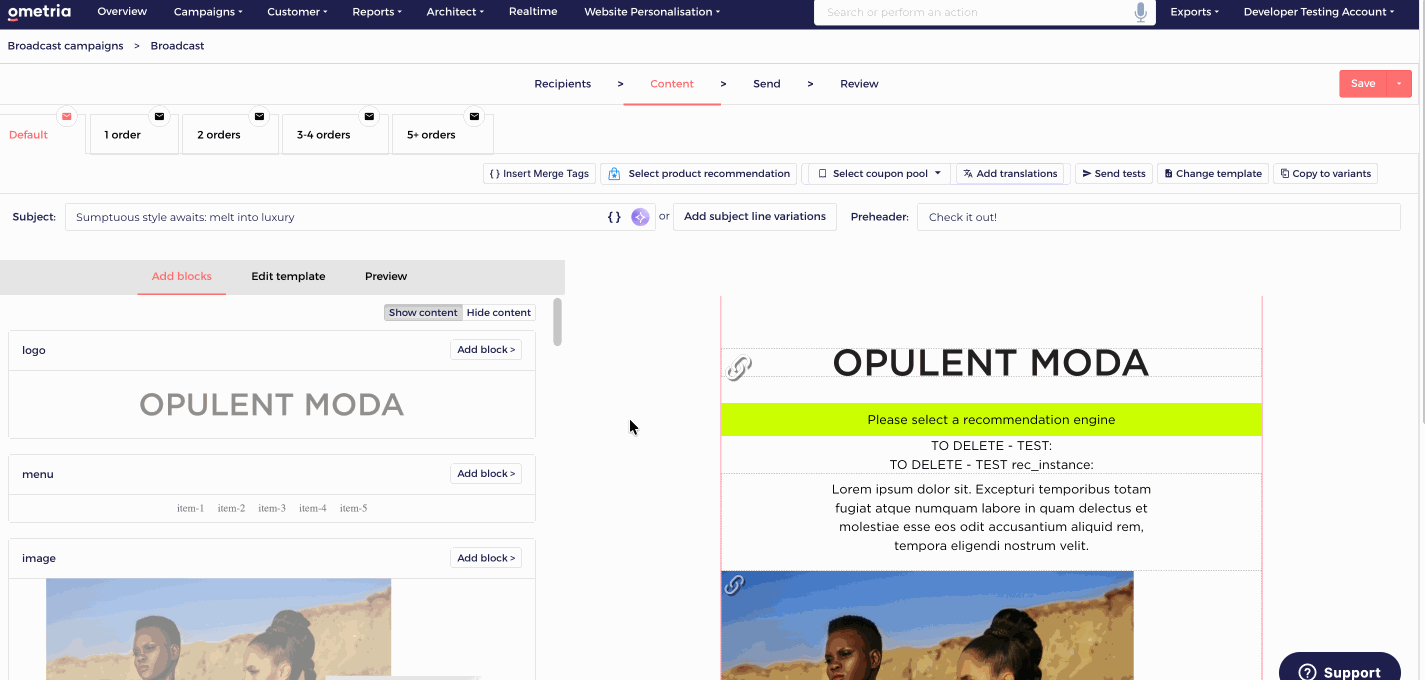
Task: Open Select coupon pool dropdown
Action: coord(879,174)
